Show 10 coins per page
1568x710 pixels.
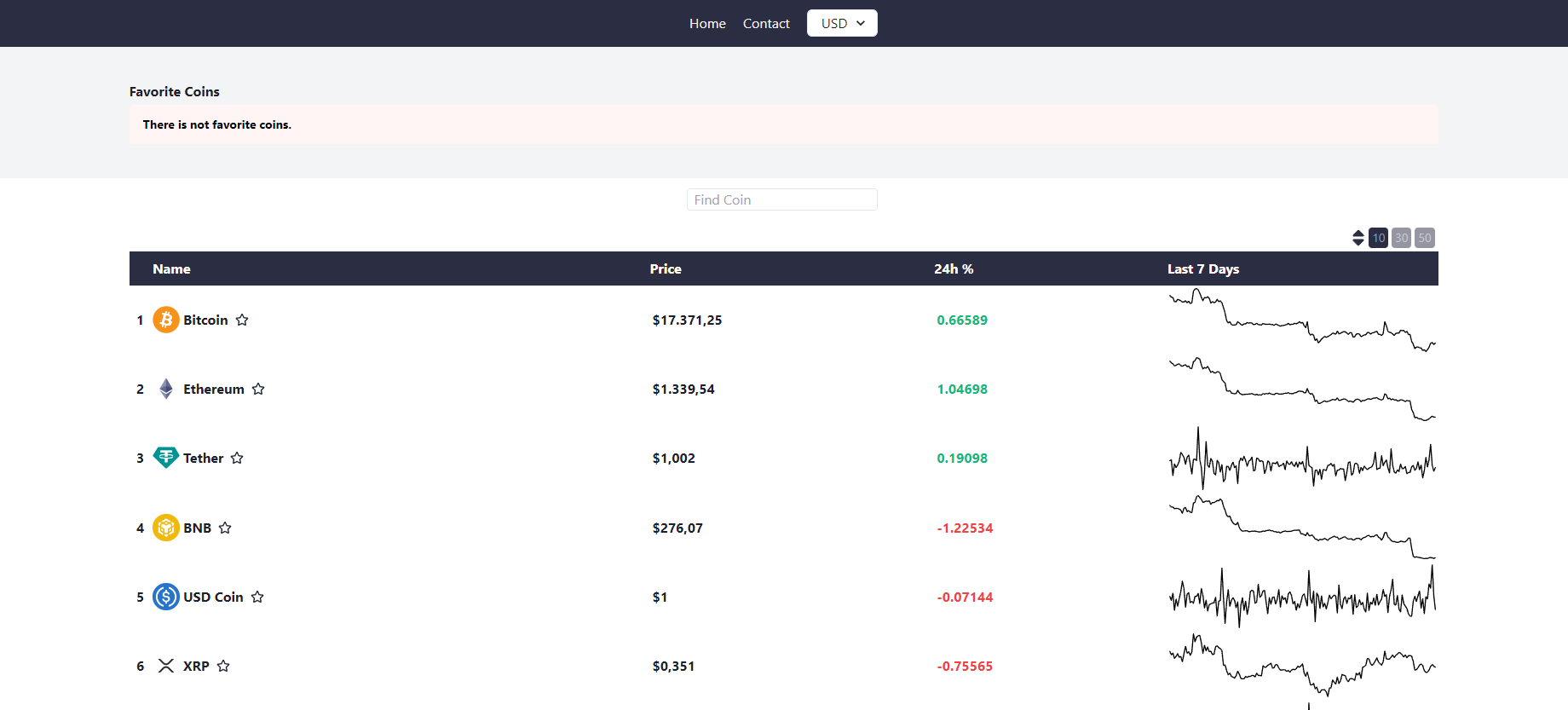coord(1378,238)
